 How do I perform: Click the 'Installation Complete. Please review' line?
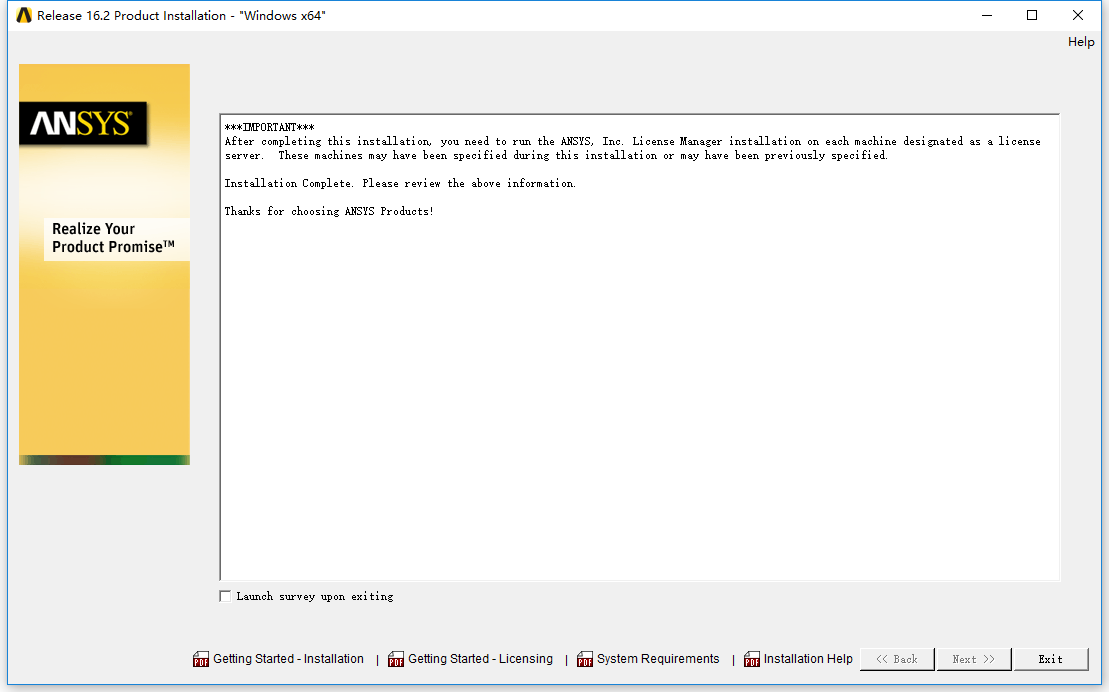pyautogui.click(x=400, y=183)
